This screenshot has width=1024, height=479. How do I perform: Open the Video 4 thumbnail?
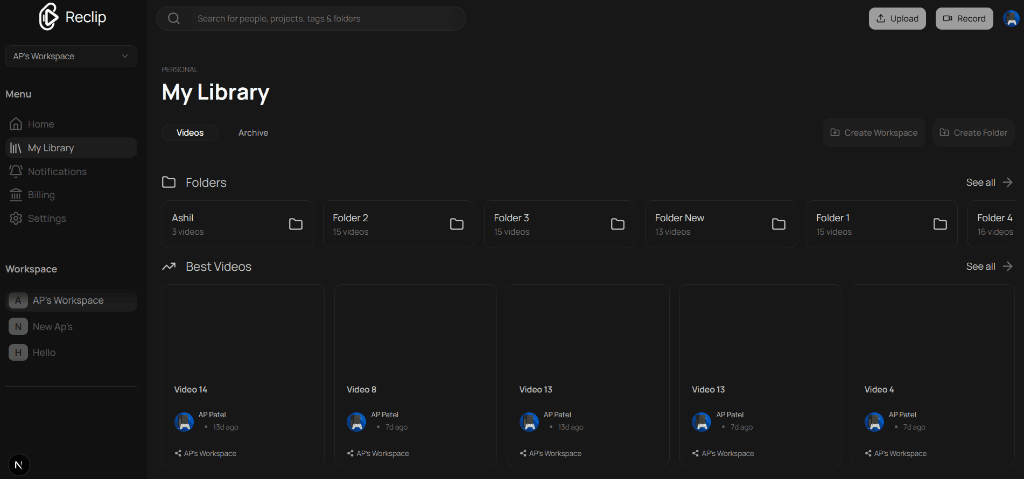[933, 330]
